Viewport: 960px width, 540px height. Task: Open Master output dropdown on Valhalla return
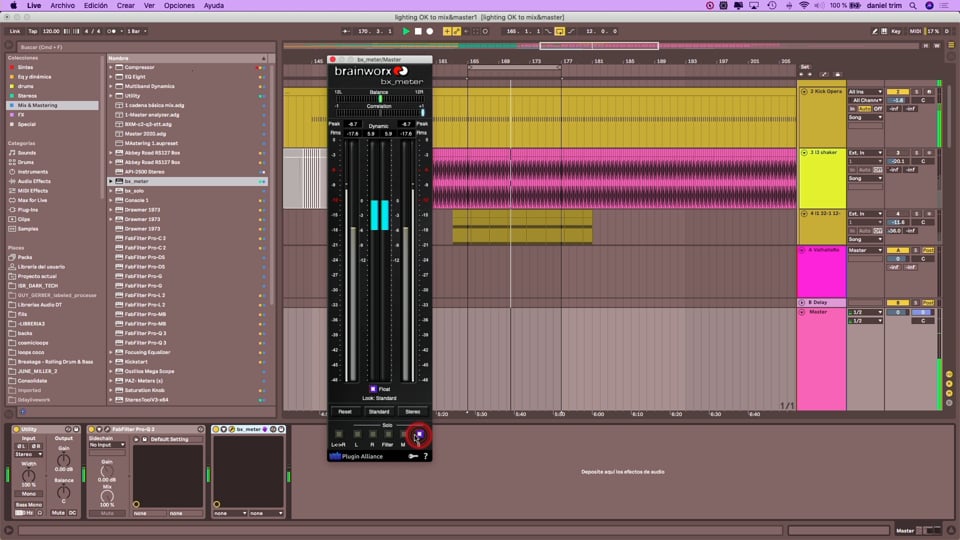pos(865,250)
